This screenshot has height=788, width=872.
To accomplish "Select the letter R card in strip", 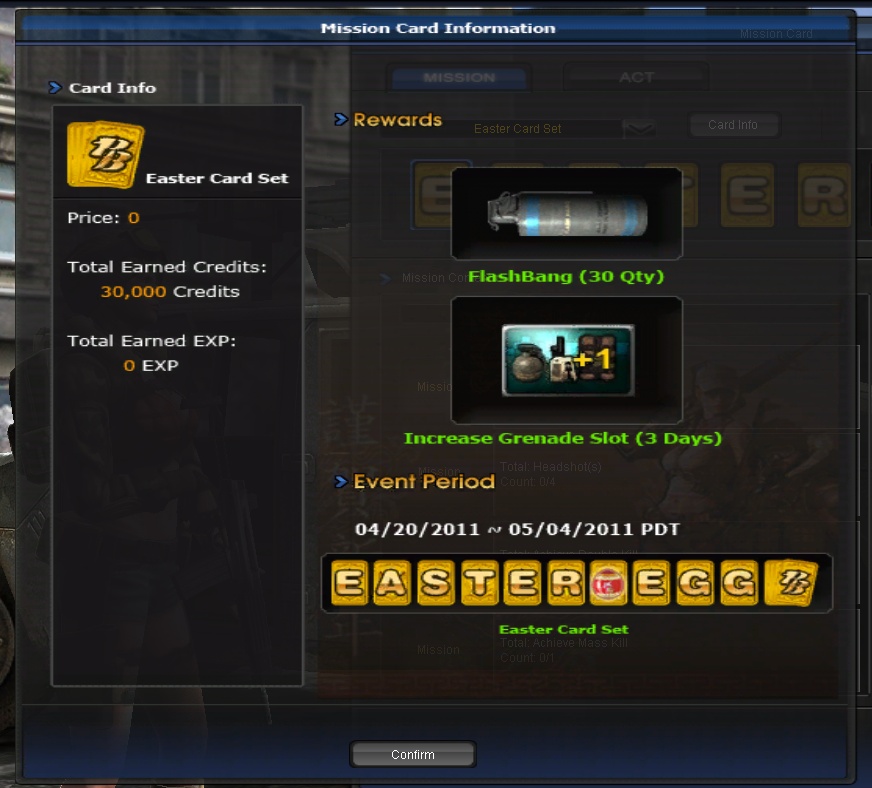I will (566, 582).
